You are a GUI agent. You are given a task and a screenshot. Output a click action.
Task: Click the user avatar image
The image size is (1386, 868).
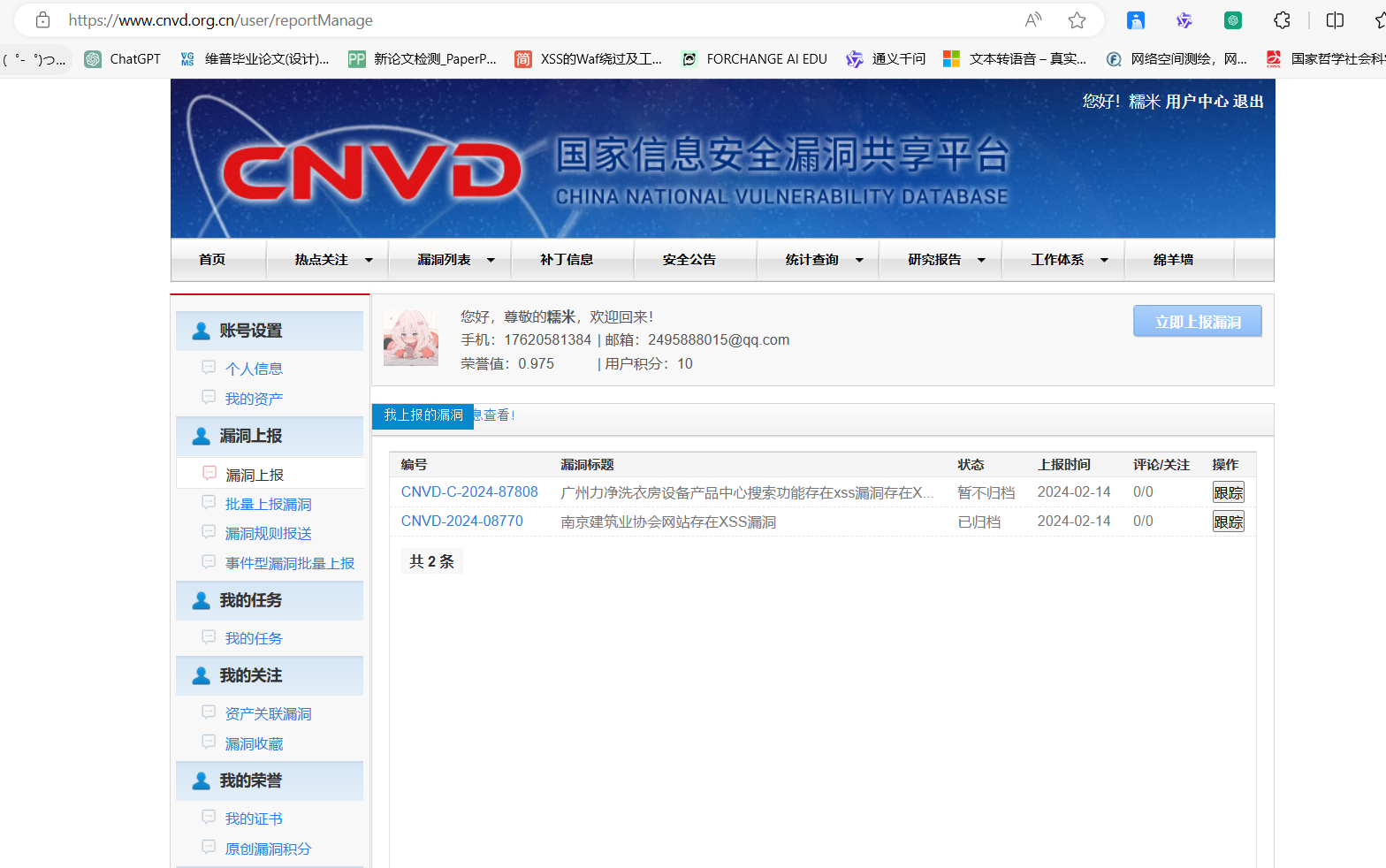(x=411, y=338)
